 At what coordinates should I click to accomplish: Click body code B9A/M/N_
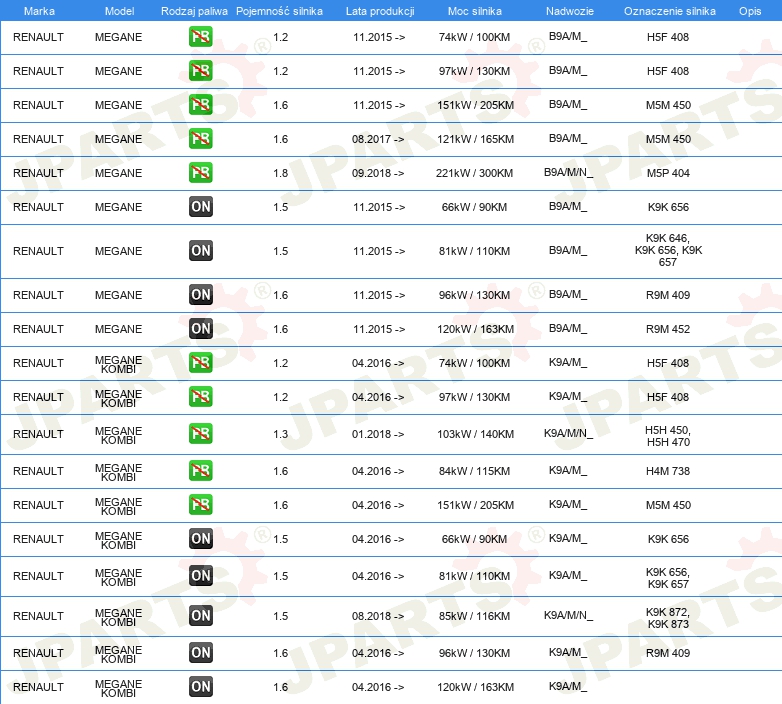[x=568, y=173]
